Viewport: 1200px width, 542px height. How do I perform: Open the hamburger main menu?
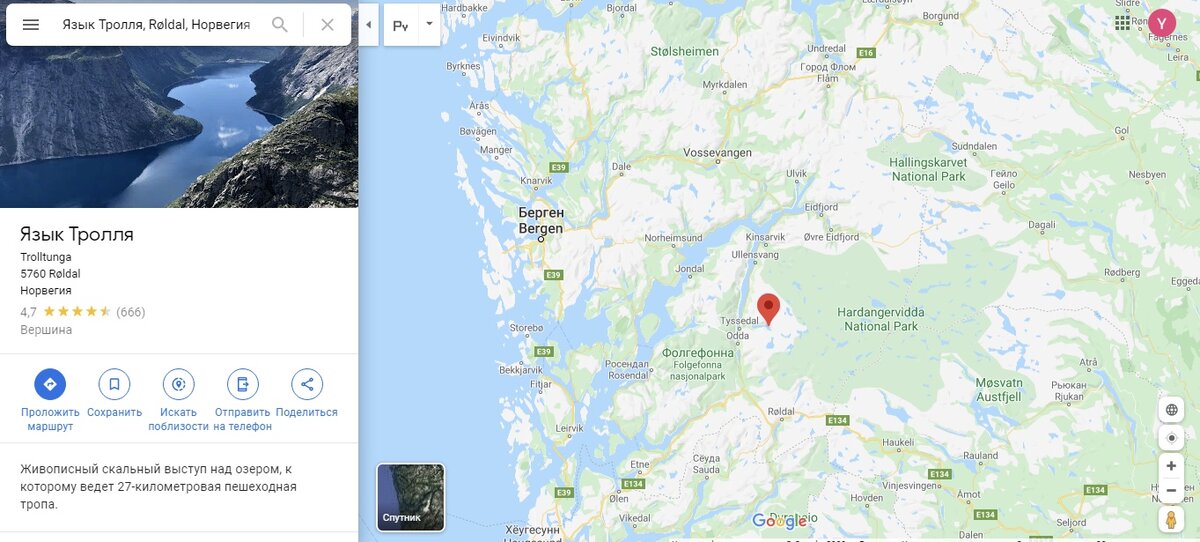pyautogui.click(x=31, y=24)
